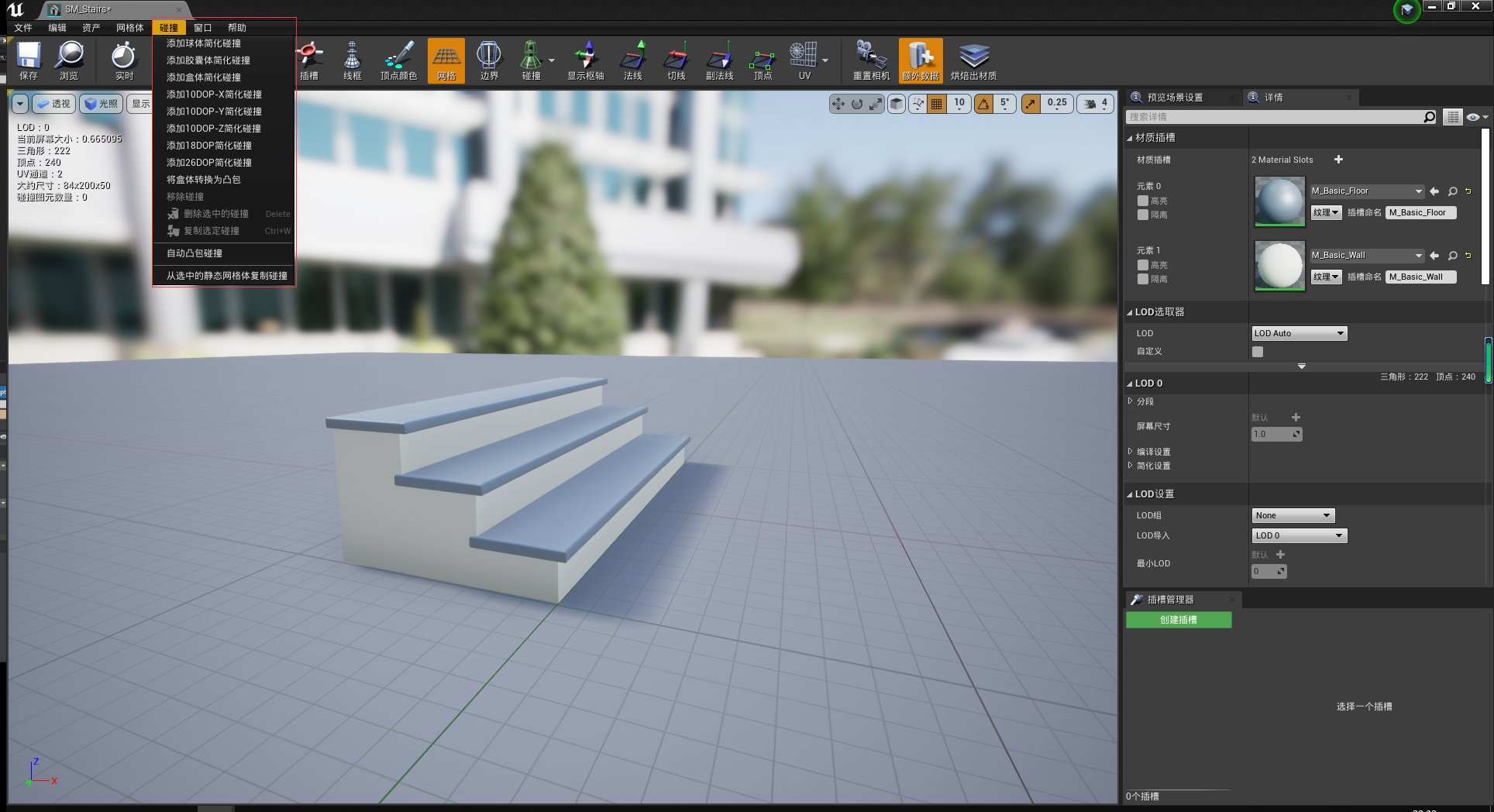Expand the 编译设置 (Build Settings) row
The width and height of the screenshot is (1494, 812).
[x=1131, y=452]
